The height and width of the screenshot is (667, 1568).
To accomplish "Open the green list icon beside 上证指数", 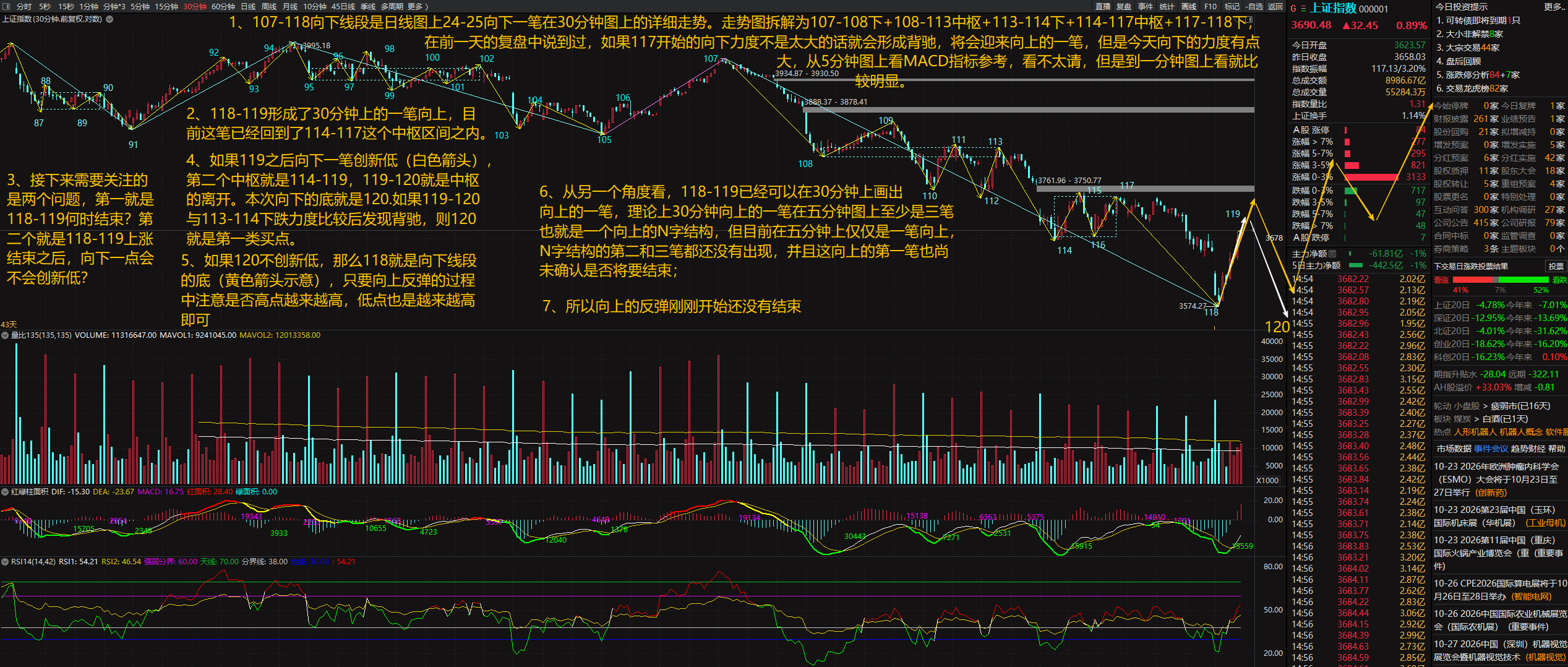I will (1303, 8).
